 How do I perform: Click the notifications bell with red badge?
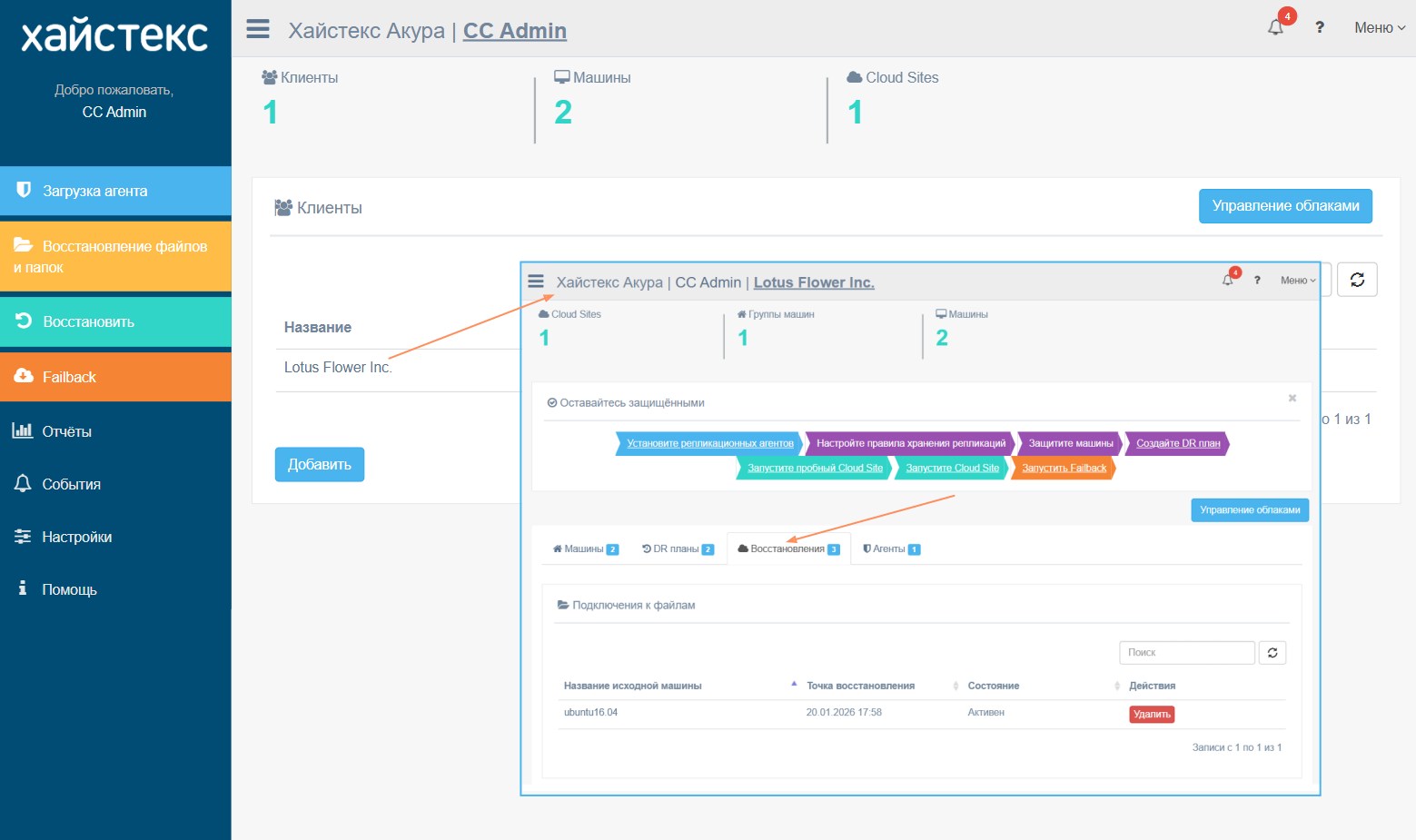(1277, 26)
